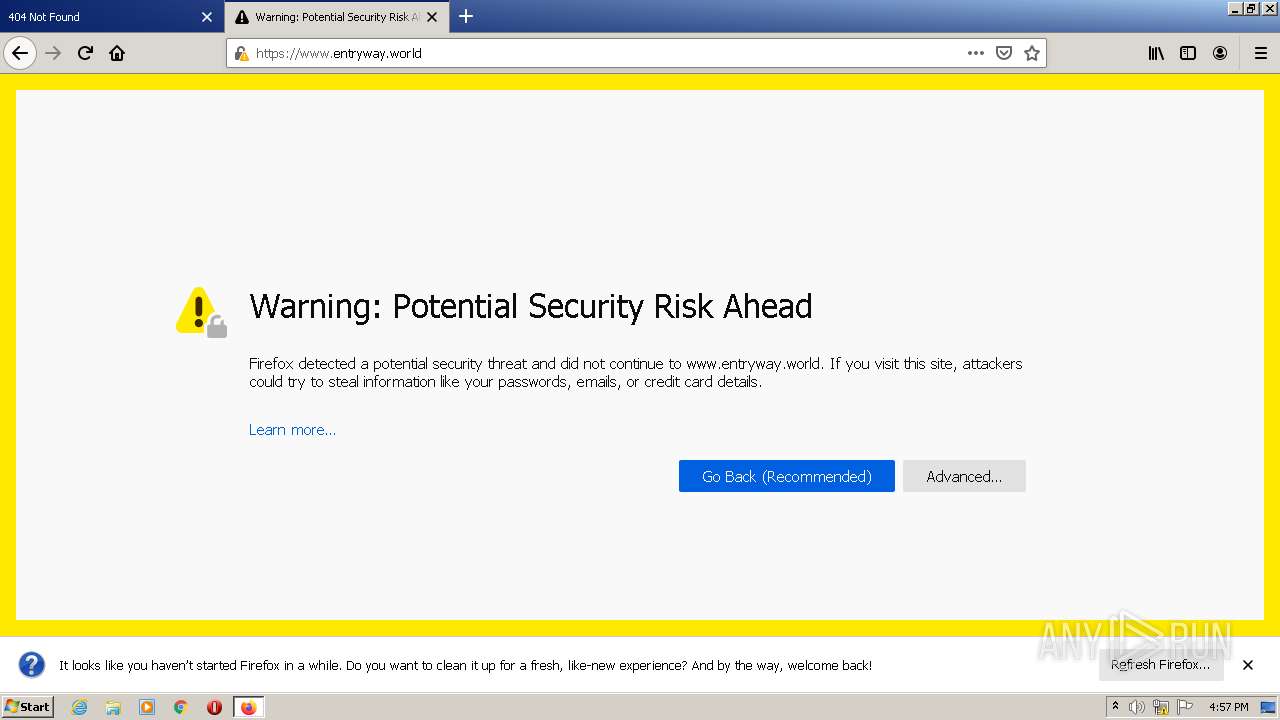
Task: Click Go Back (Recommended) button
Action: click(x=787, y=476)
